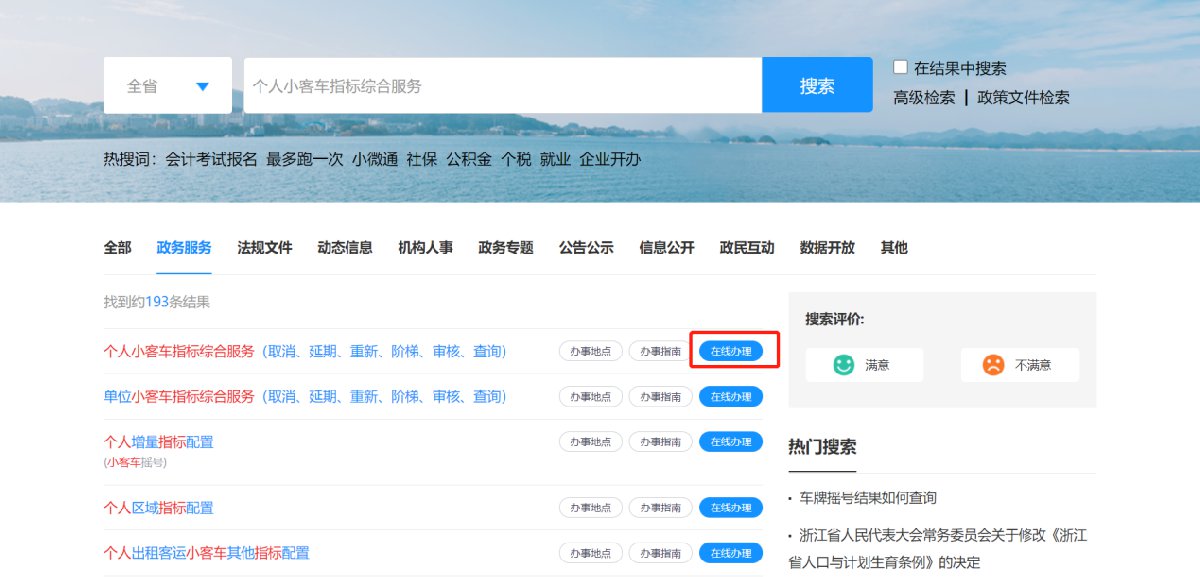Screen dimensions: 1200x577
Task: Select the 信息公开 tab
Action: [666, 248]
